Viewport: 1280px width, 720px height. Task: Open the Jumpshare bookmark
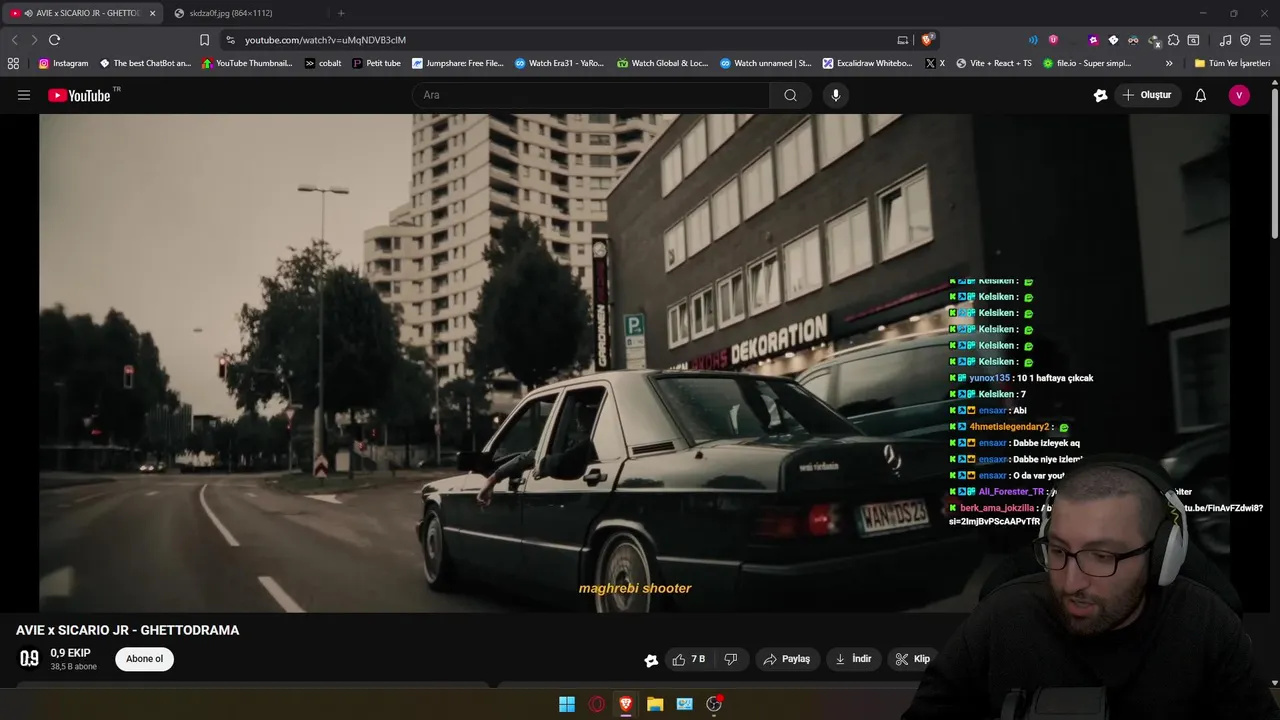[457, 63]
